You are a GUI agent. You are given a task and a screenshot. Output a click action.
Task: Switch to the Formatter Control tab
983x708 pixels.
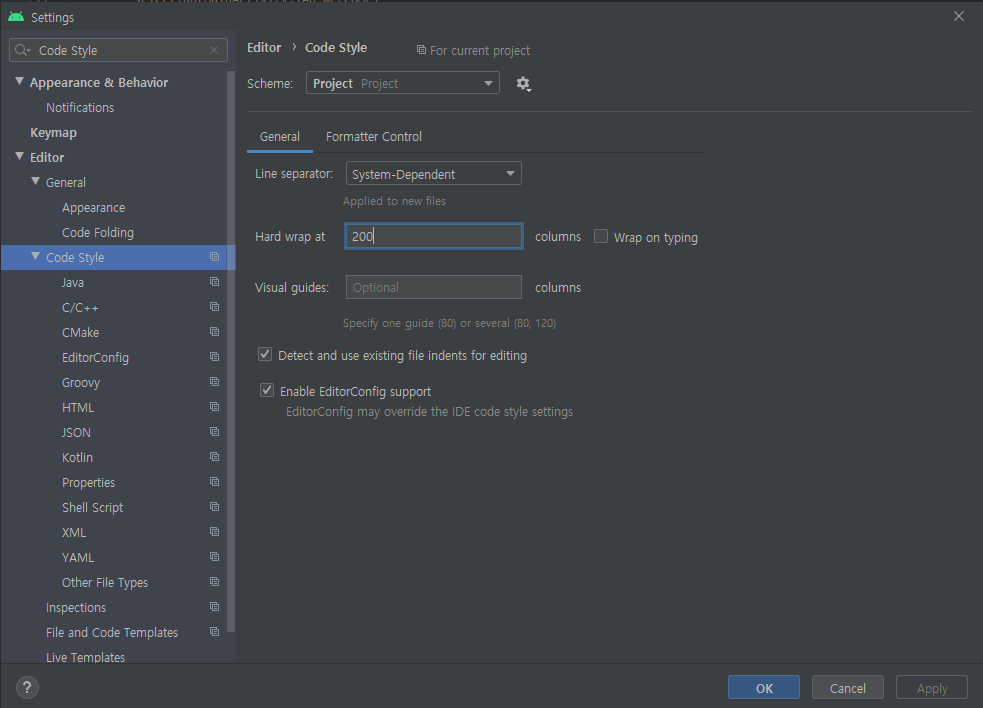tap(373, 136)
